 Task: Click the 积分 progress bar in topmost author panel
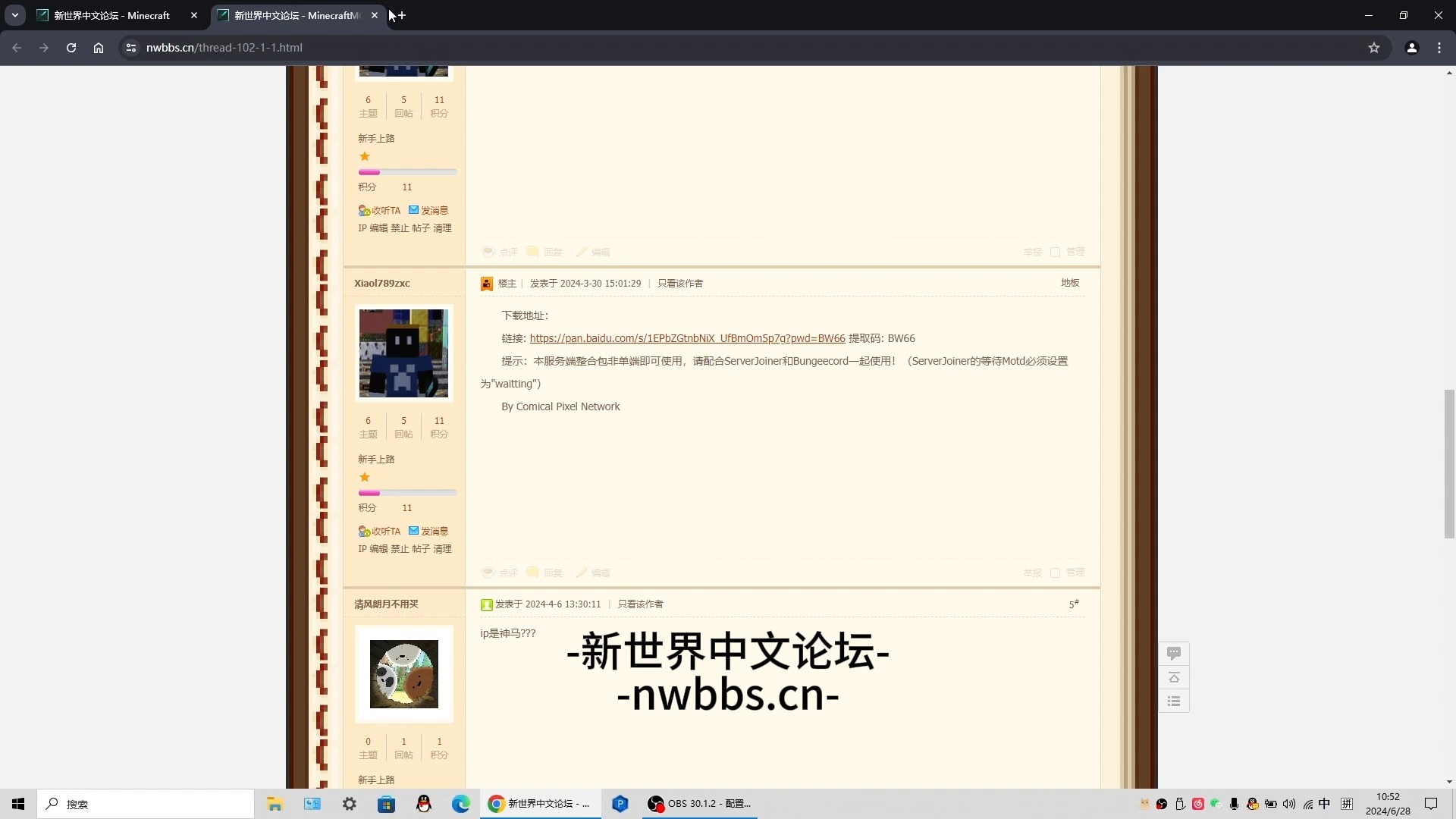pos(407,172)
